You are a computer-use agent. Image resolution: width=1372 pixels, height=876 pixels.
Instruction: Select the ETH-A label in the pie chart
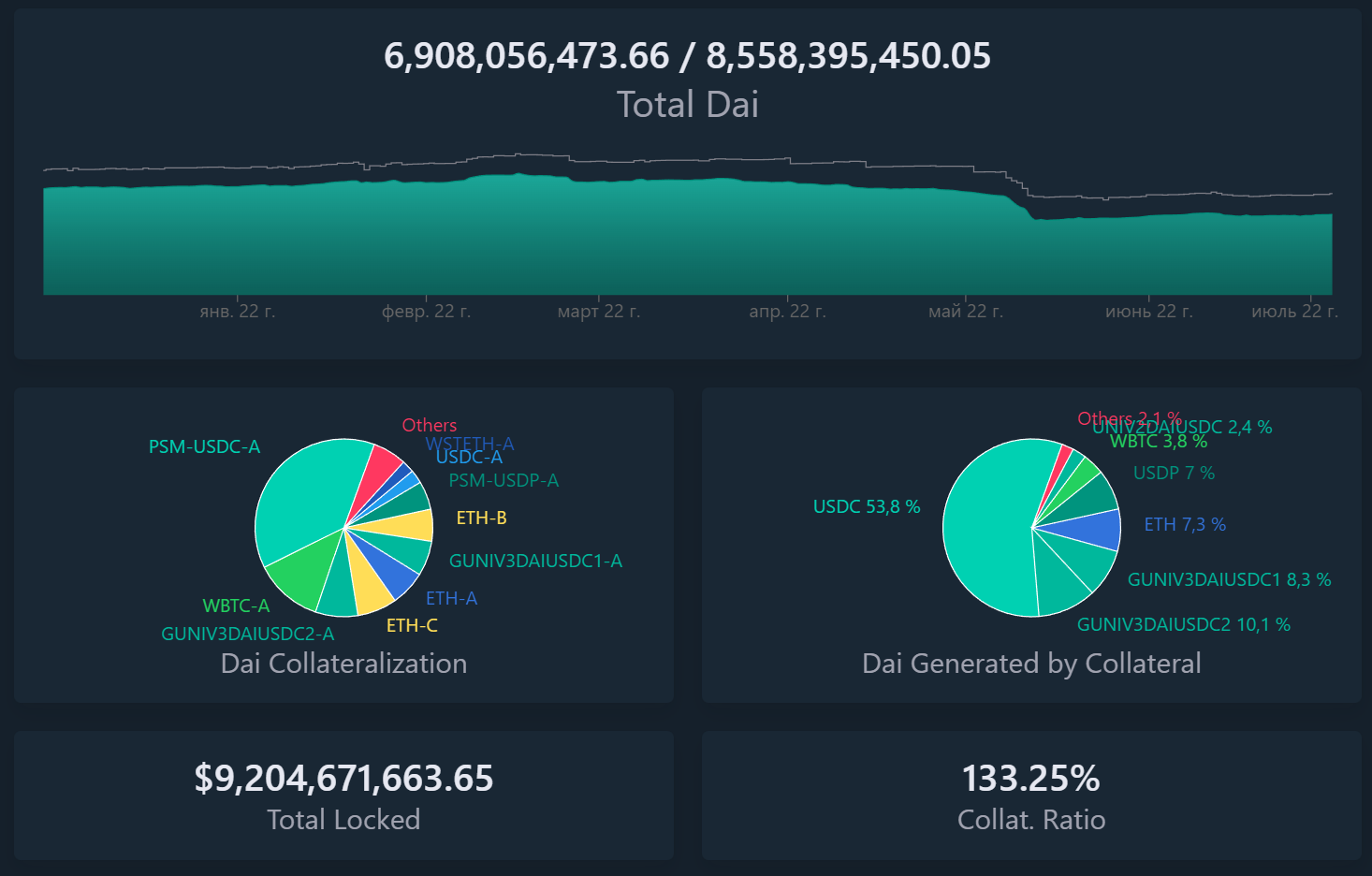pyautogui.click(x=451, y=598)
